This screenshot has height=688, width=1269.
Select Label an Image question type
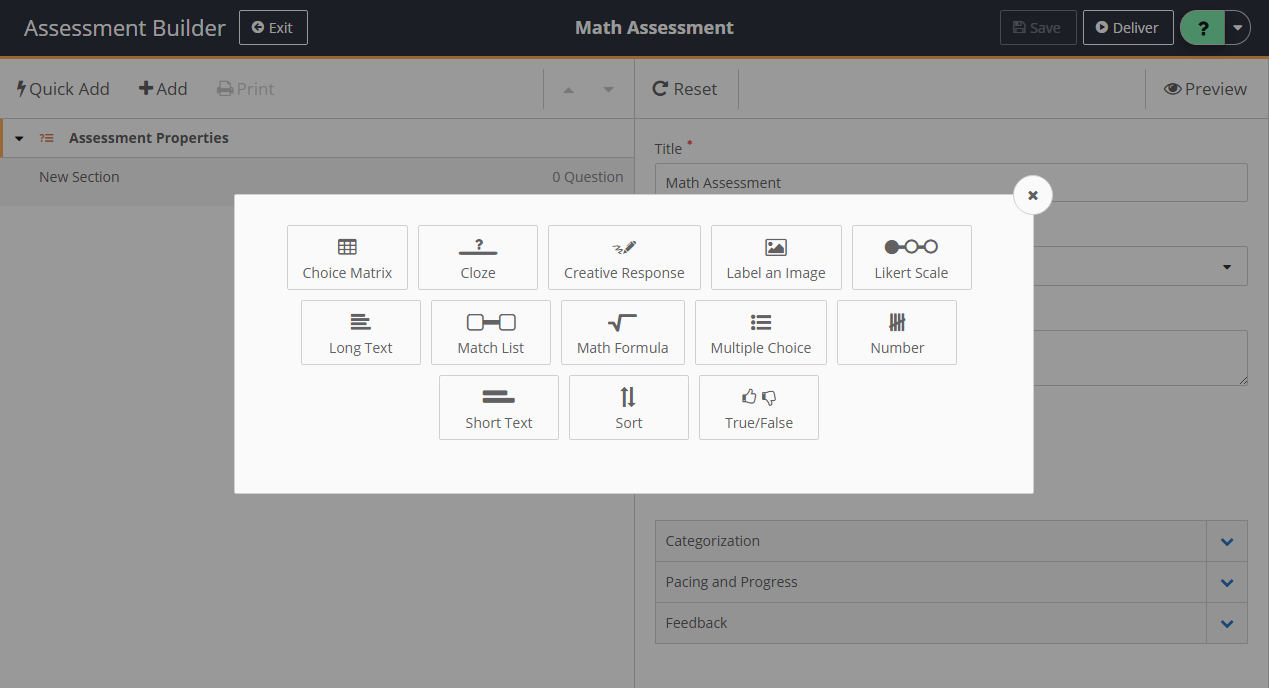pos(776,258)
